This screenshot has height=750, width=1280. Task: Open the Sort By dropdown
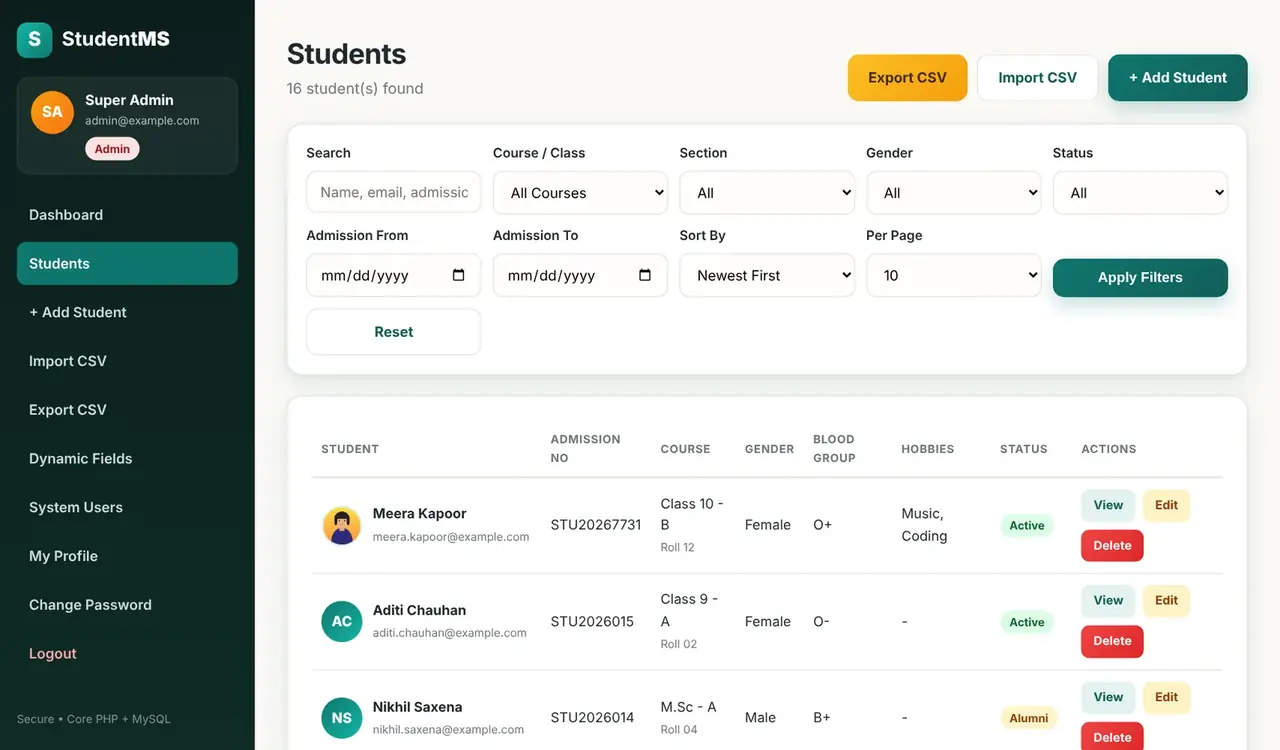[x=767, y=275]
